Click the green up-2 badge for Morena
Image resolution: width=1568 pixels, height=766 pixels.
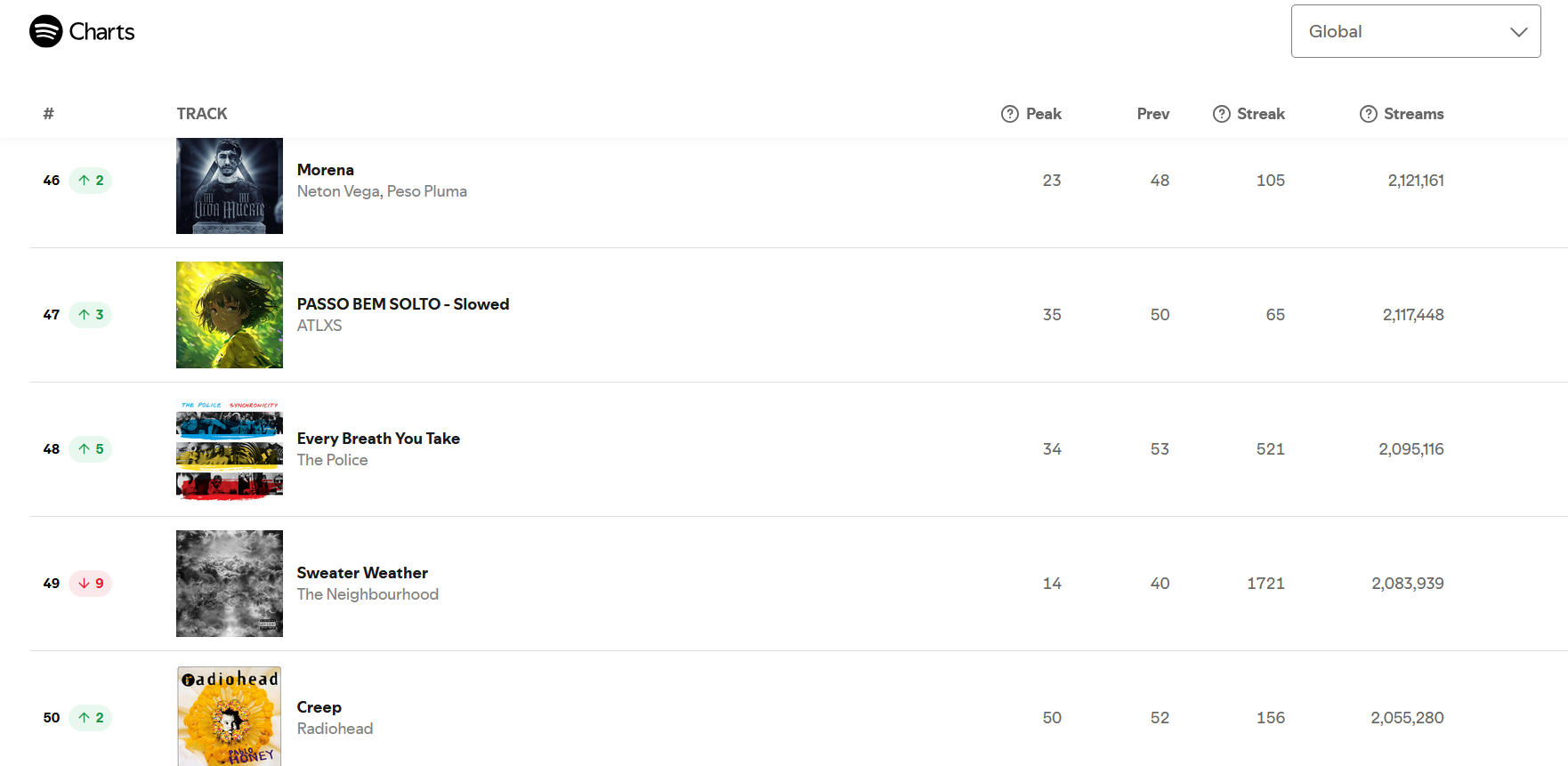(x=90, y=181)
